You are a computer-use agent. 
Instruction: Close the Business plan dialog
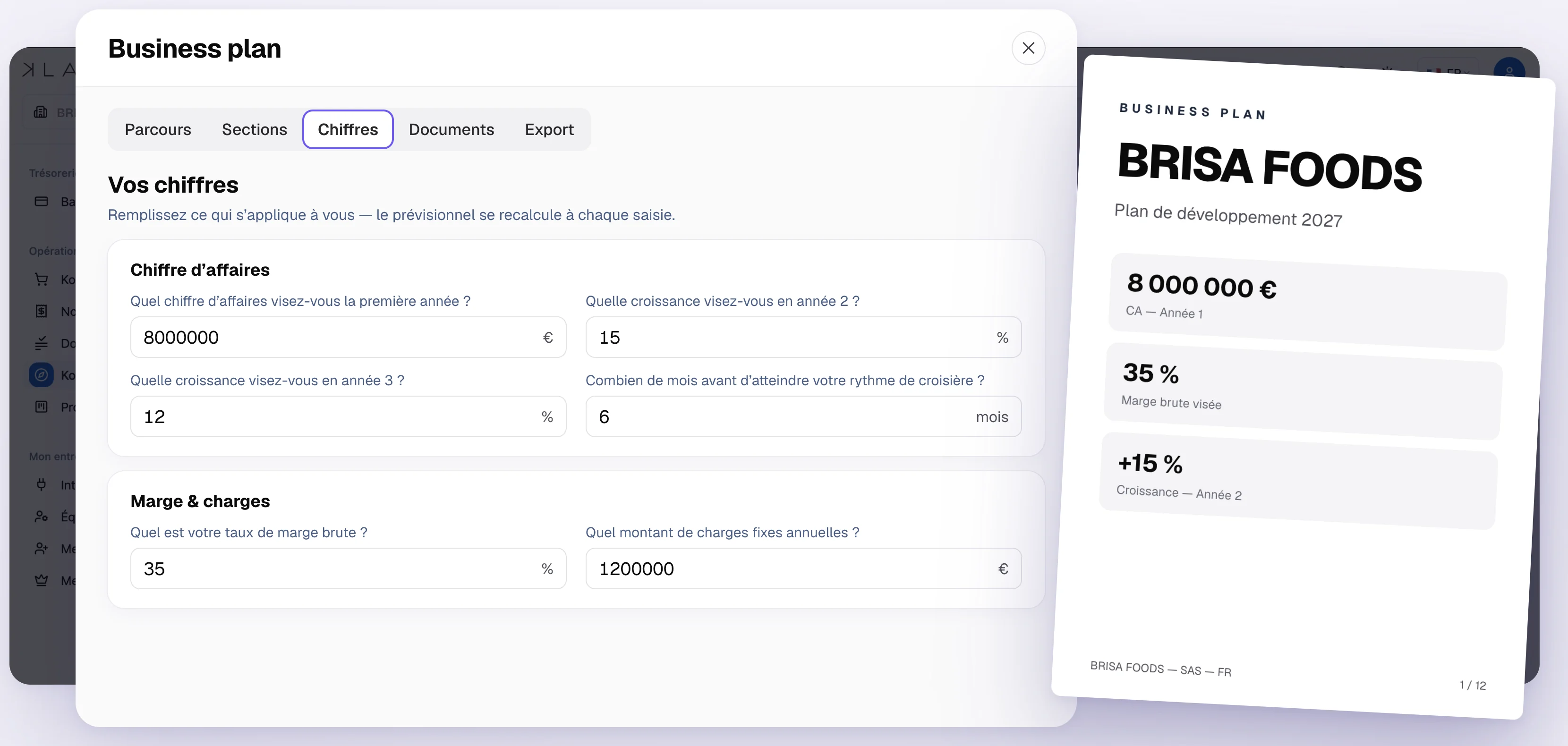(1028, 48)
